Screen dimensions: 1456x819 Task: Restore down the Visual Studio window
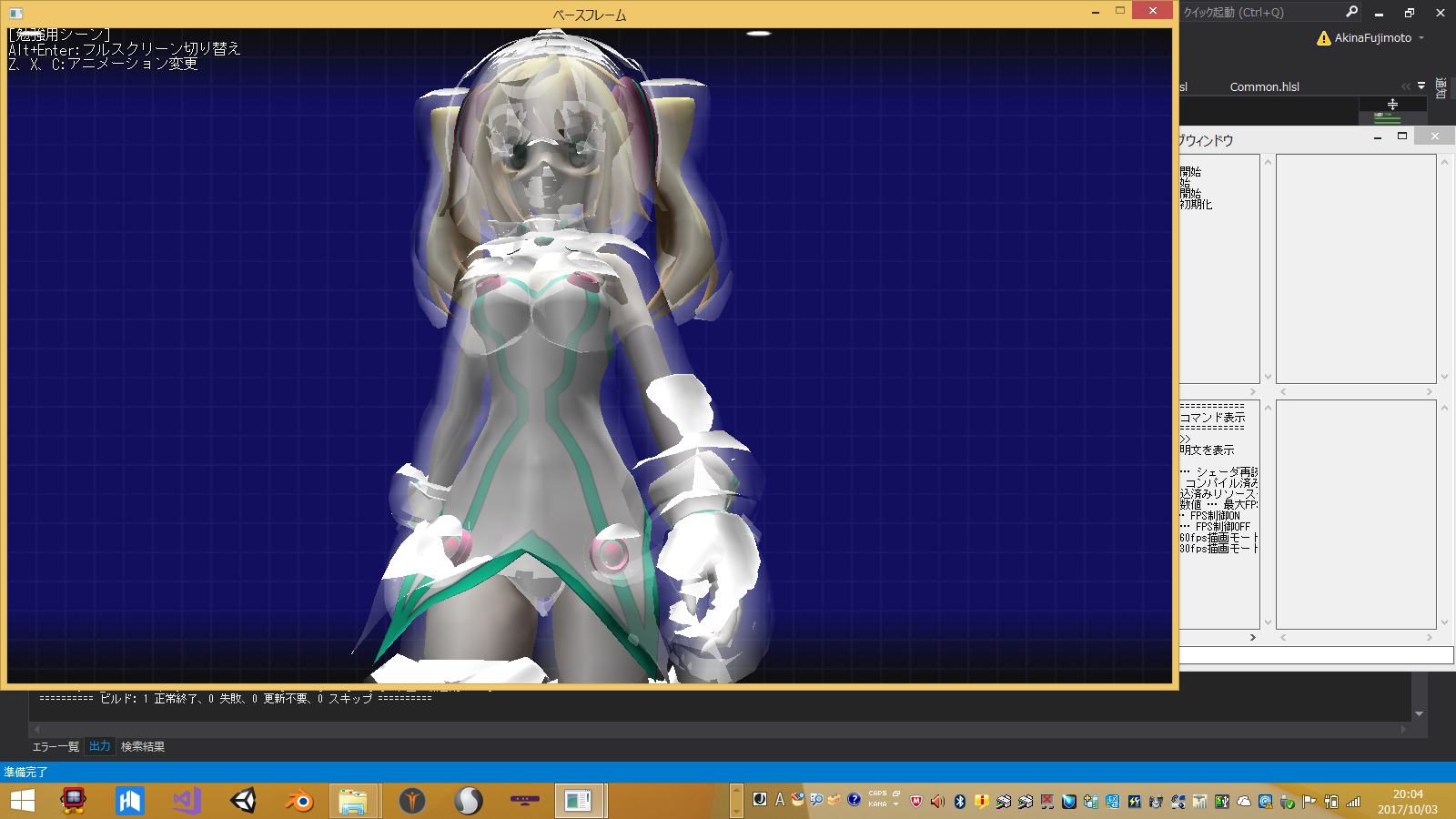click(x=1410, y=13)
